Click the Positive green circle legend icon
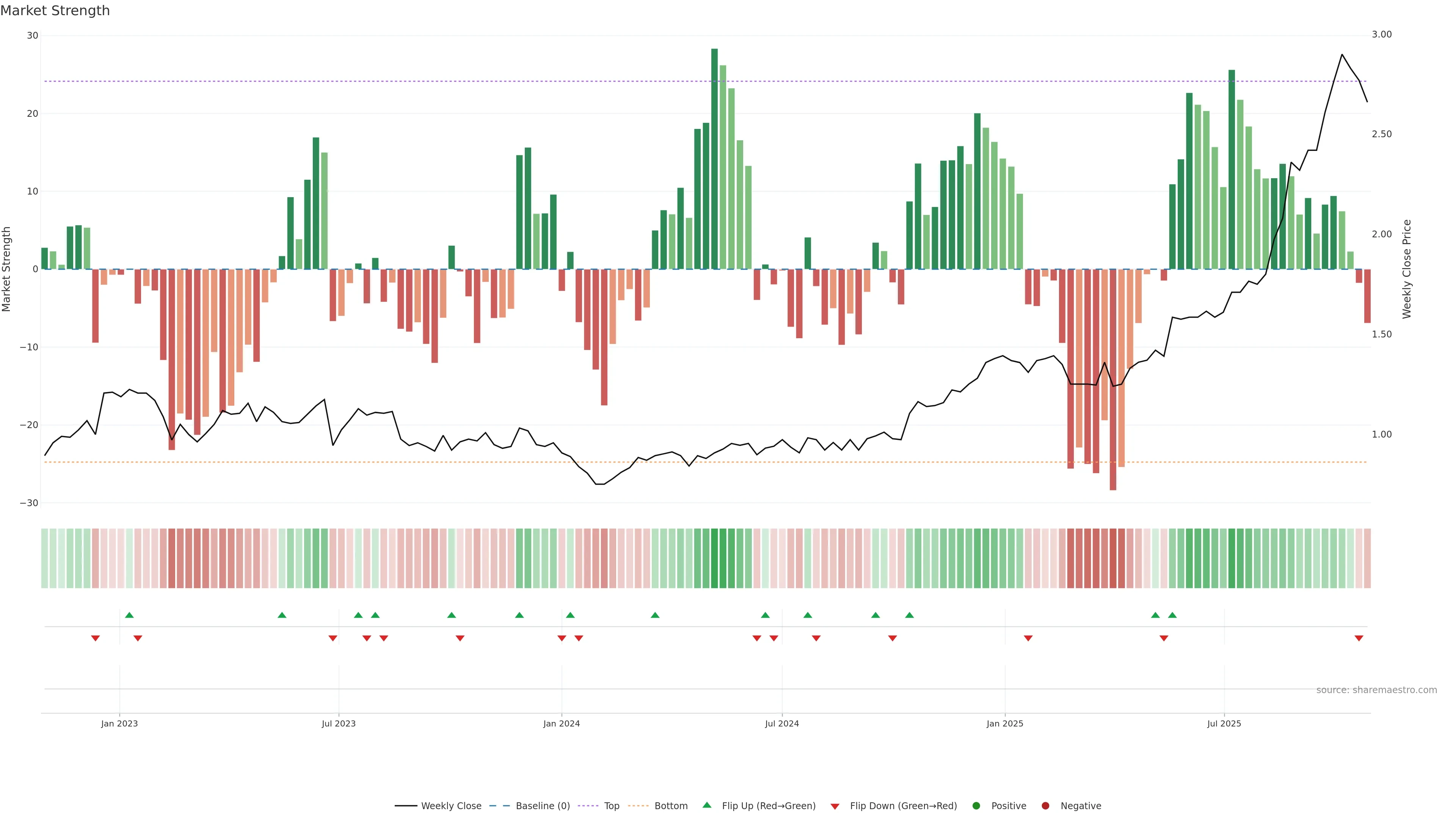1456x819 pixels. click(x=976, y=806)
